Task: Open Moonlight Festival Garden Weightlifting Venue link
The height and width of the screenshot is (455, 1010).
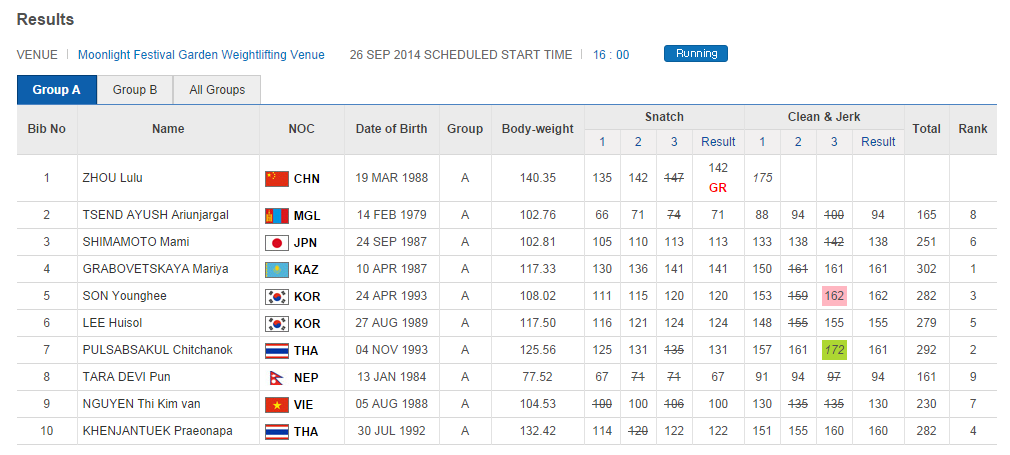Action: pos(201,55)
